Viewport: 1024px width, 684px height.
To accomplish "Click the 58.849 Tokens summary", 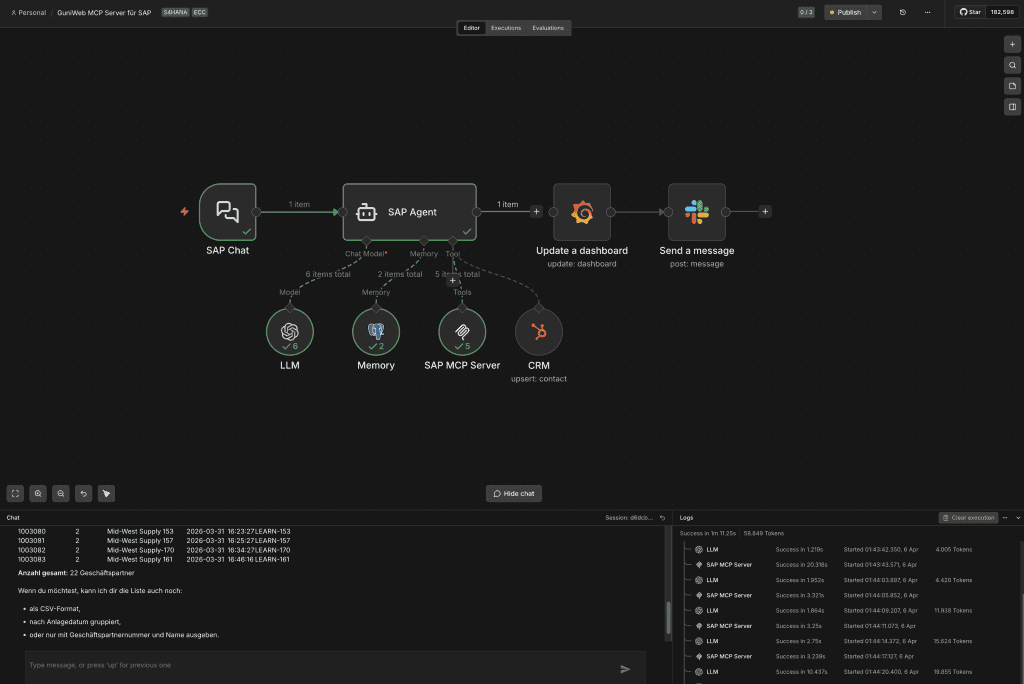I will pos(763,534).
